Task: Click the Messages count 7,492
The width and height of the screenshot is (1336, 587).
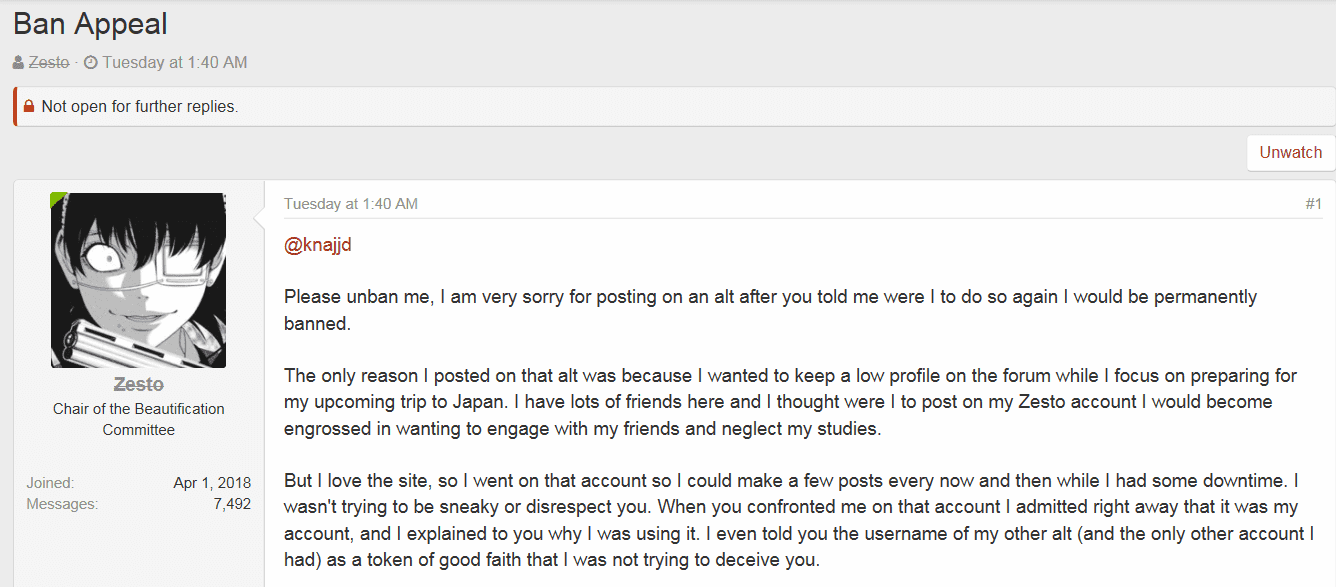Action: click(232, 504)
